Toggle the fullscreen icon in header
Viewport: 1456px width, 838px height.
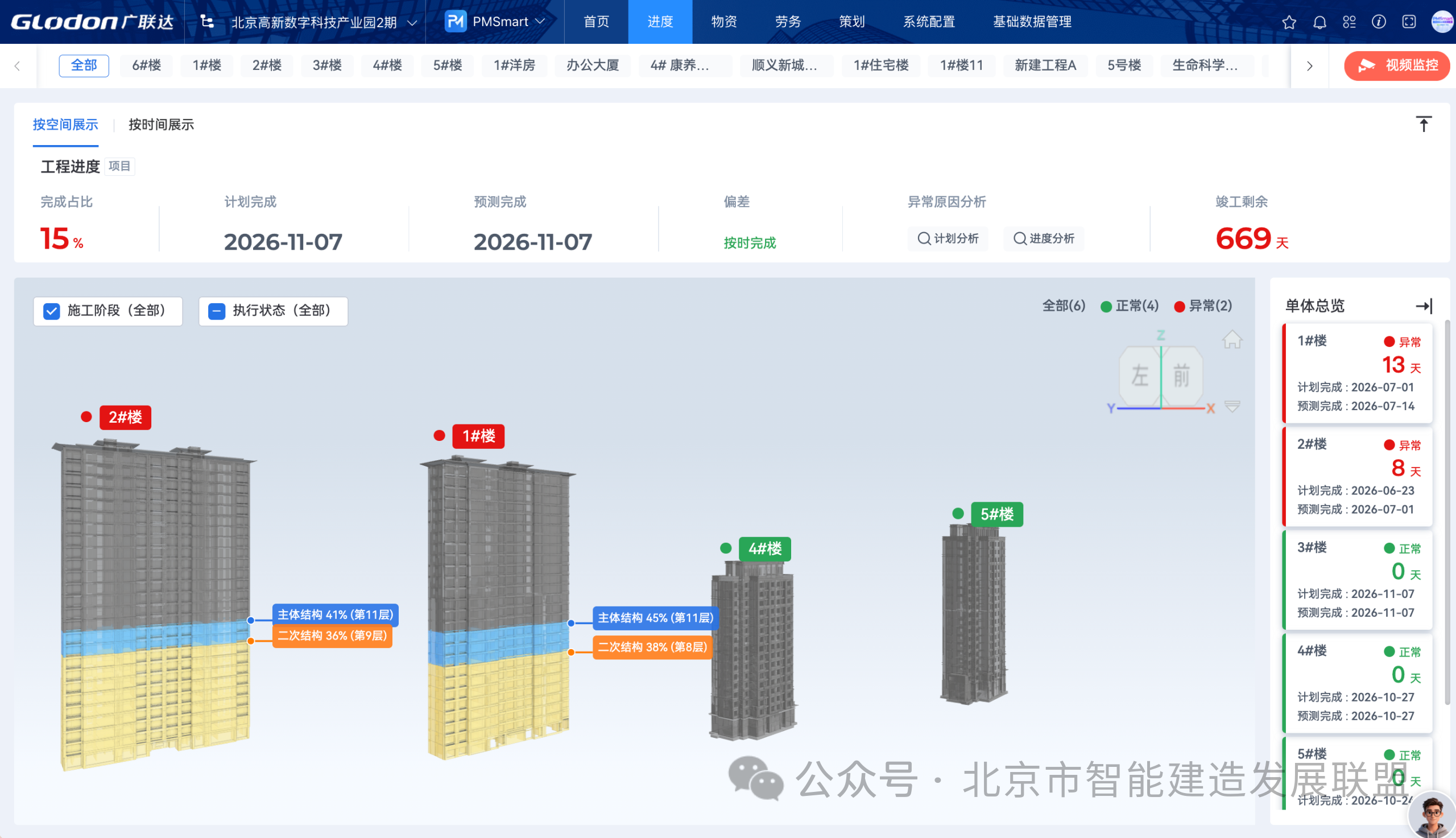click(x=1409, y=22)
